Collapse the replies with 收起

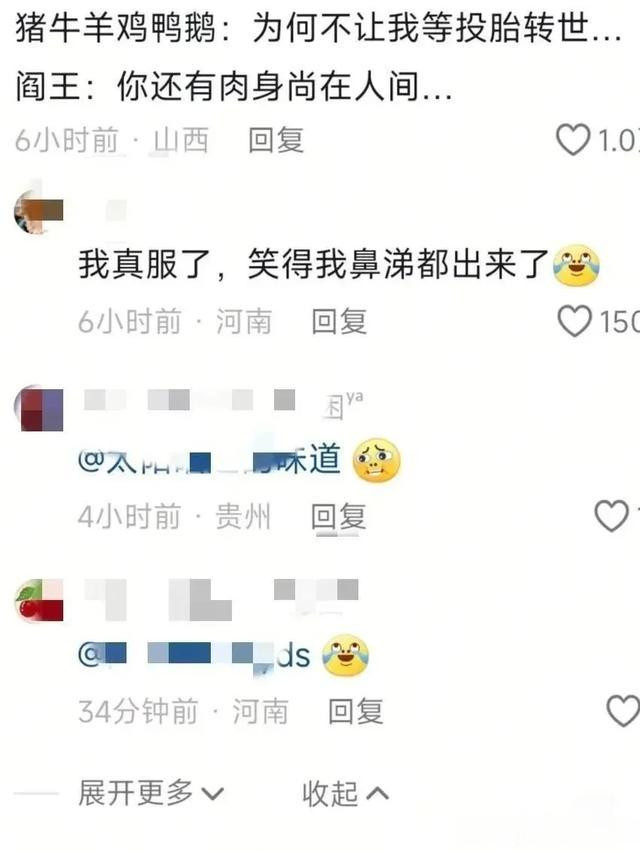tap(345, 794)
